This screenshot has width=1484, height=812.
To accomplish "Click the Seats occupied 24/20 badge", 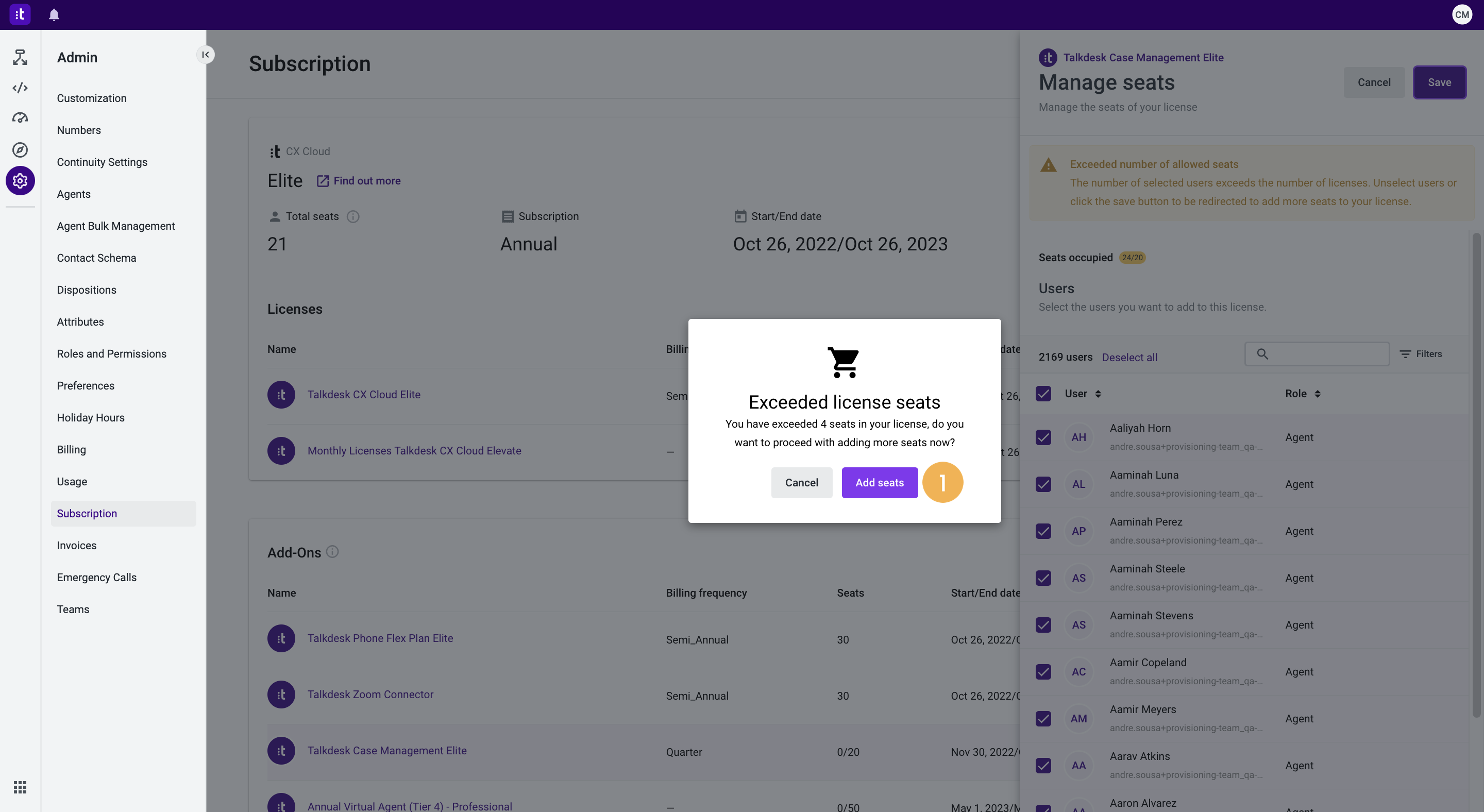I will pyautogui.click(x=1132, y=258).
